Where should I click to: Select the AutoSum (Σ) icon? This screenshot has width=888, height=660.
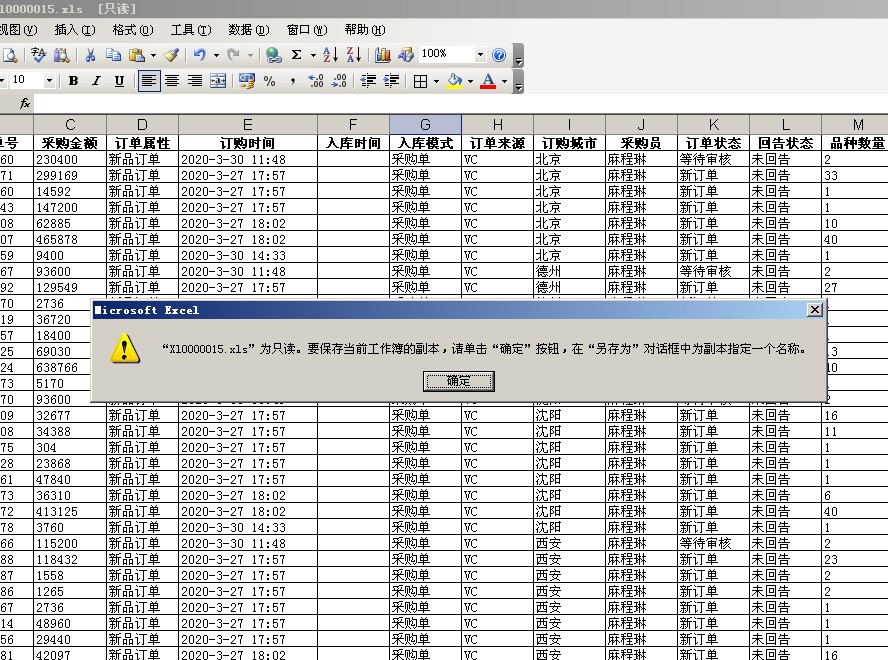(296, 54)
